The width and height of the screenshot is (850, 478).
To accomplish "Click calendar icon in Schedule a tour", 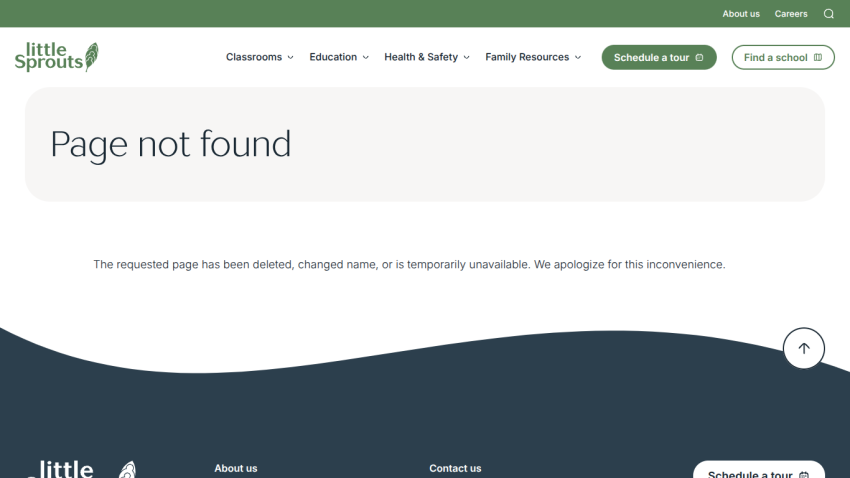I will coord(699,57).
